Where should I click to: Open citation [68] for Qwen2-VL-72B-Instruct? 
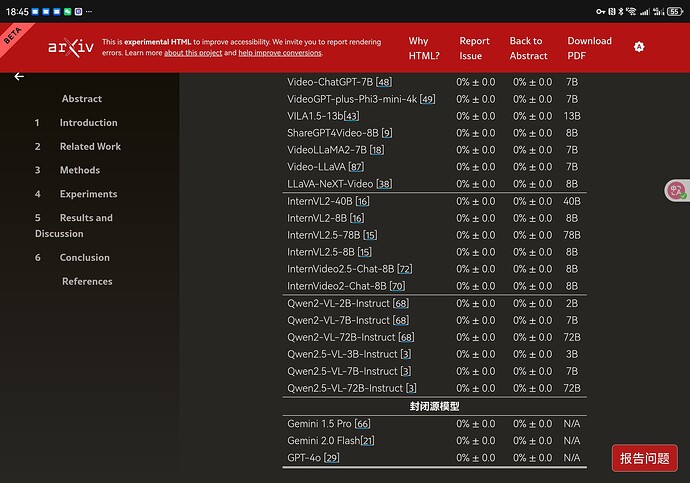point(406,337)
